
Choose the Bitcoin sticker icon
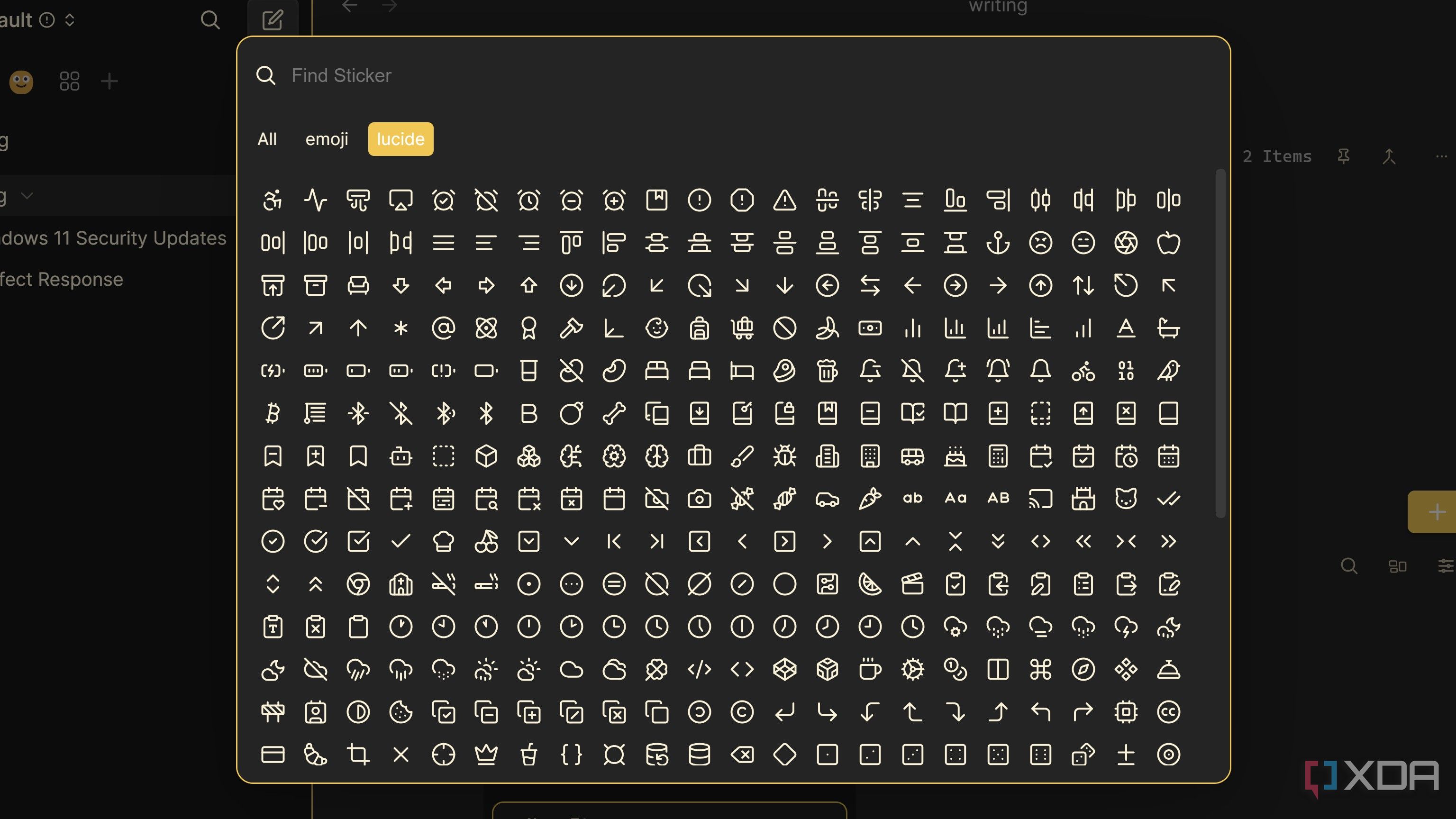point(273,414)
